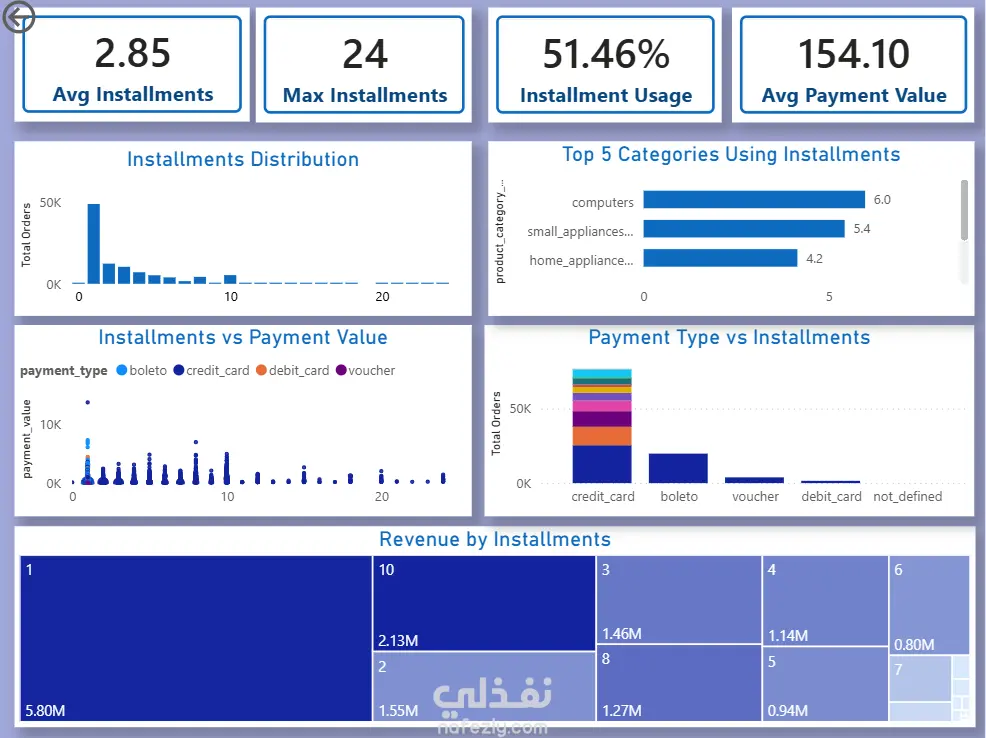Select the treemap tile with 1.27M revenue
The width and height of the screenshot is (986, 738).
click(679, 683)
